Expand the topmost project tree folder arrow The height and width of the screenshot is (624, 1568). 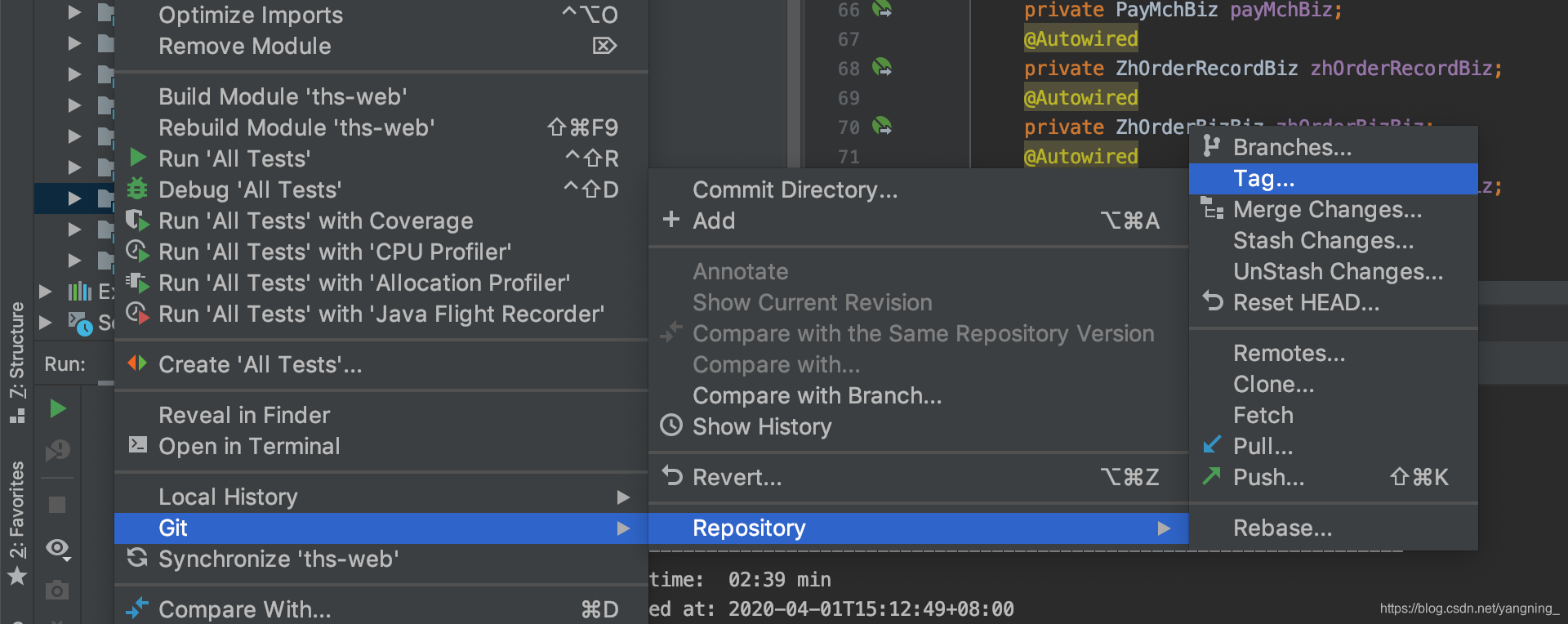[74, 12]
